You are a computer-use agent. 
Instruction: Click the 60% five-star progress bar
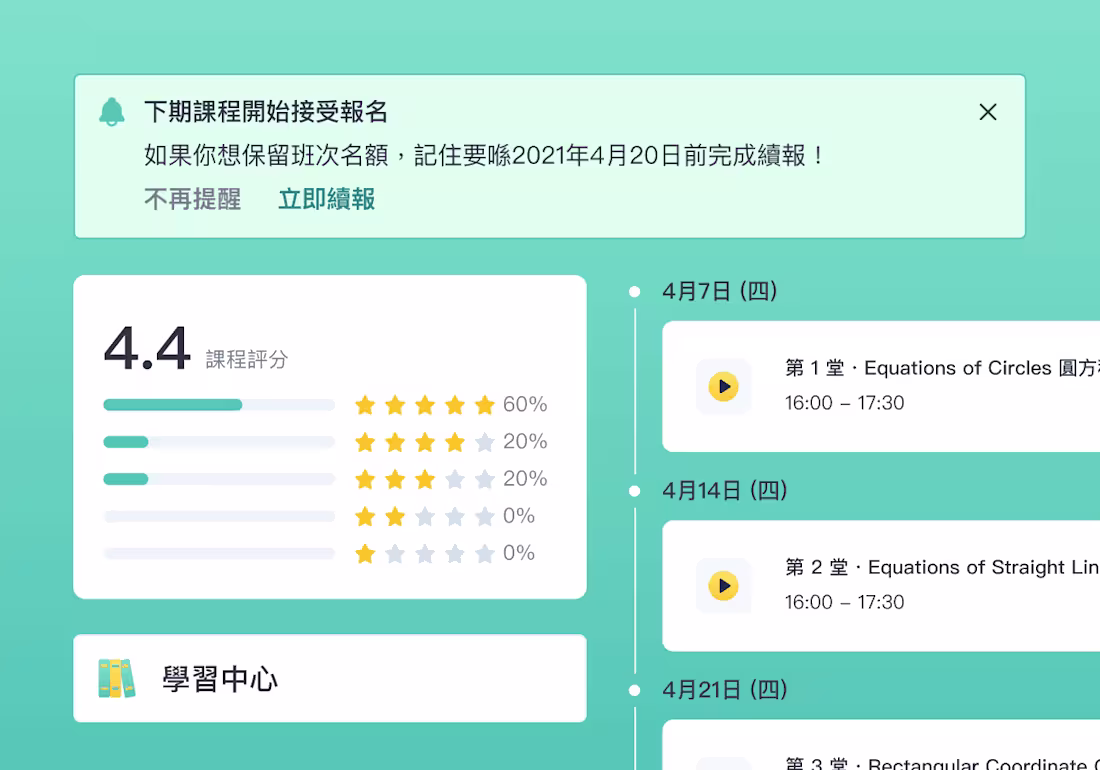coord(218,404)
